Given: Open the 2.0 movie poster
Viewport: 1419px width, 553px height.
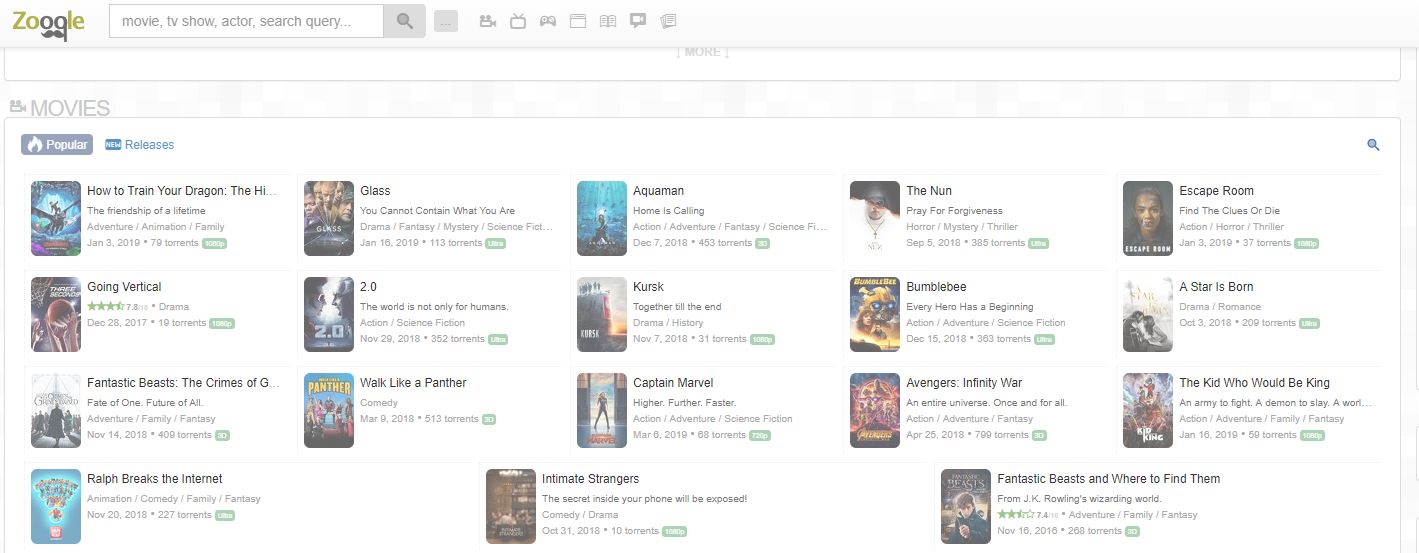Looking at the screenshot, I should pos(329,315).
